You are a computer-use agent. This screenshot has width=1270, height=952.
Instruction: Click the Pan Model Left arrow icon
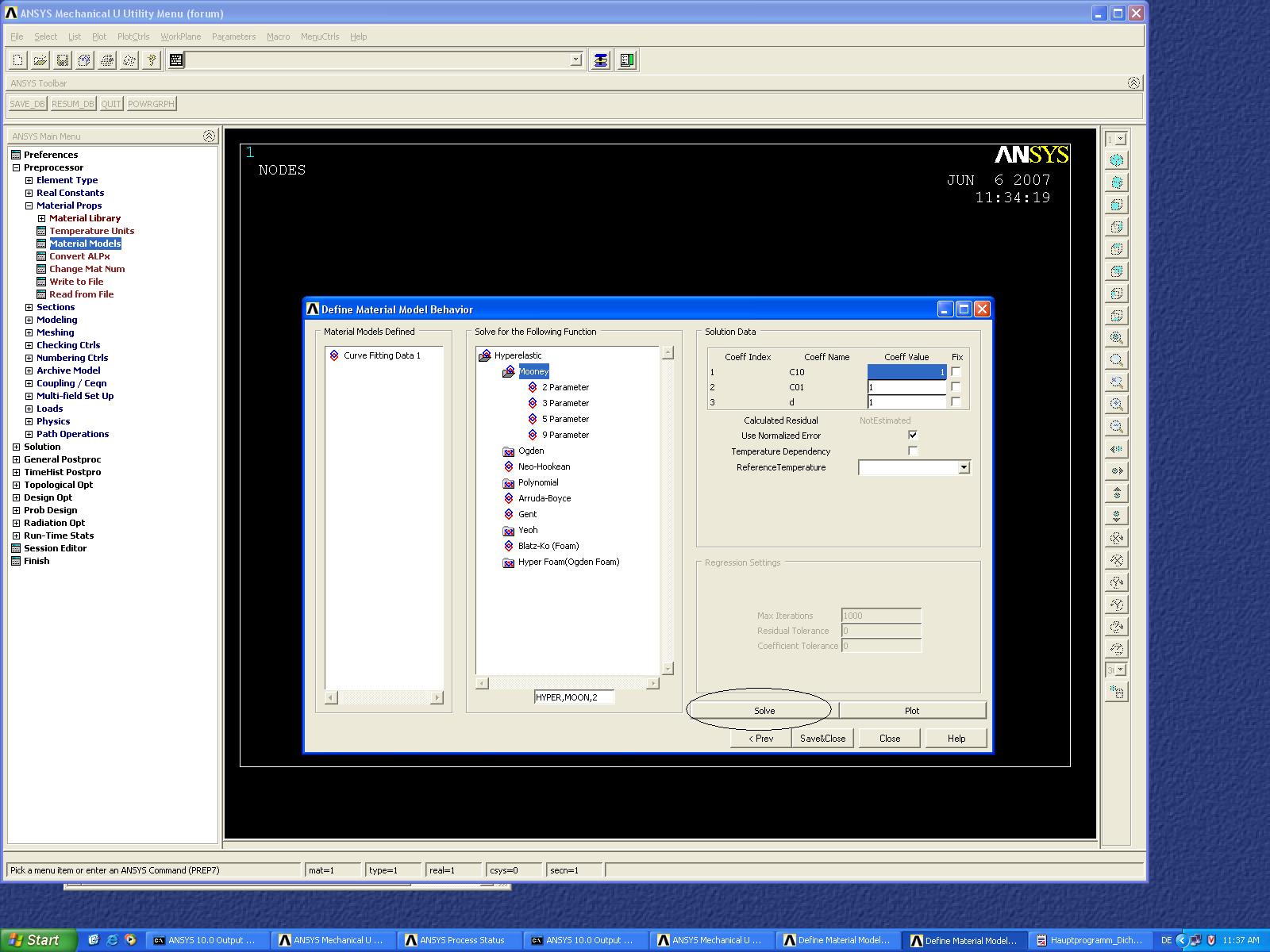(x=1117, y=449)
